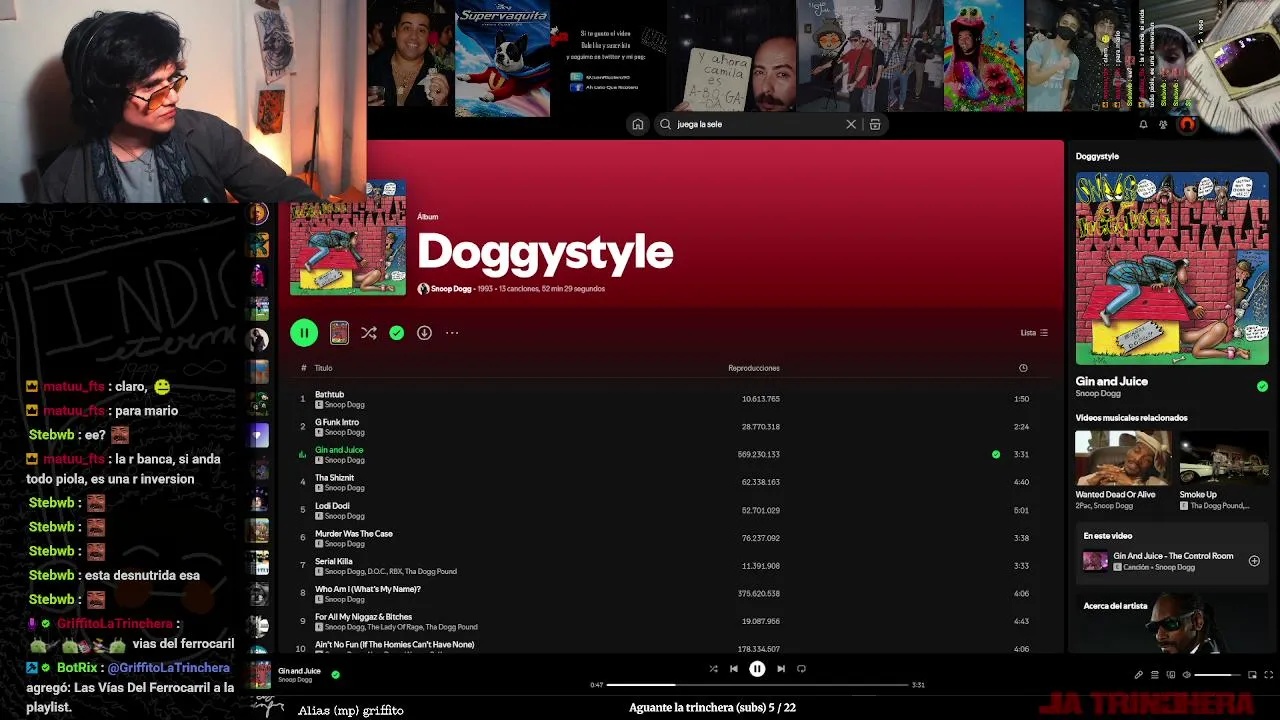Click the large album art in the right panel
This screenshot has width=1280, height=720.
(1172, 269)
